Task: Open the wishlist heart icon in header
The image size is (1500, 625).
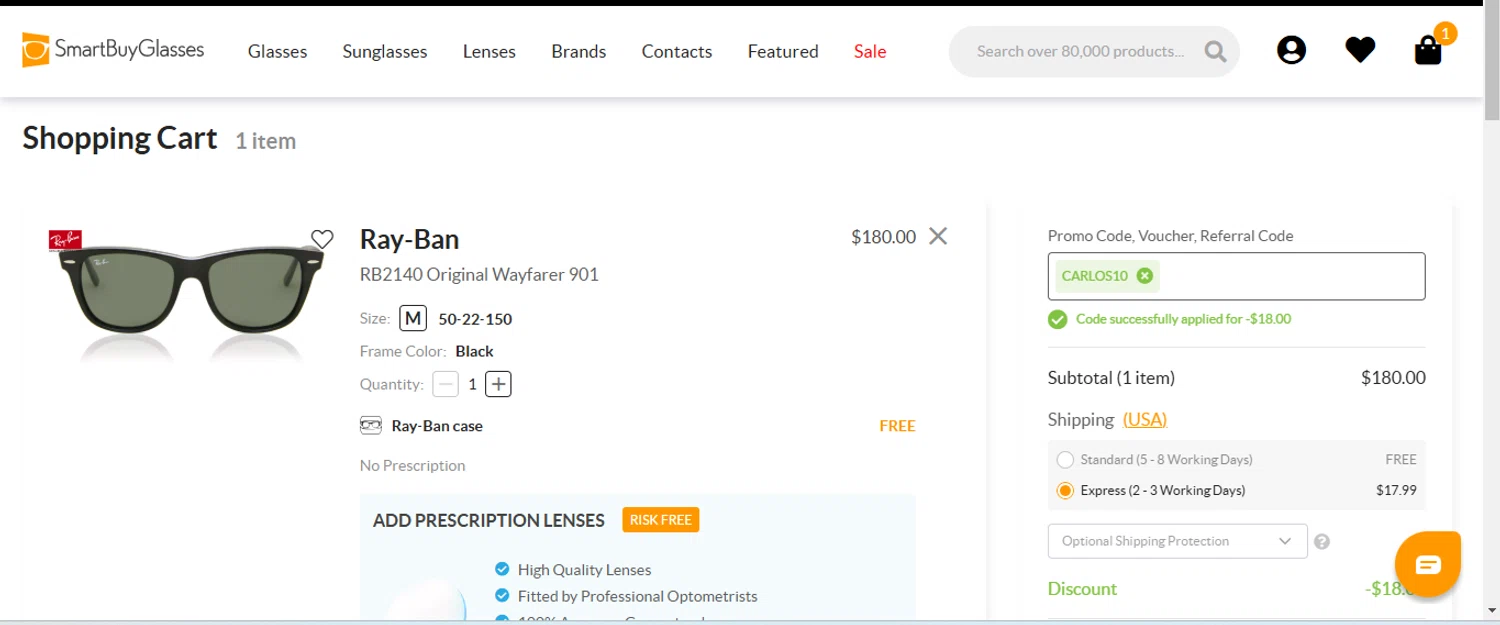Action: pos(1360,50)
